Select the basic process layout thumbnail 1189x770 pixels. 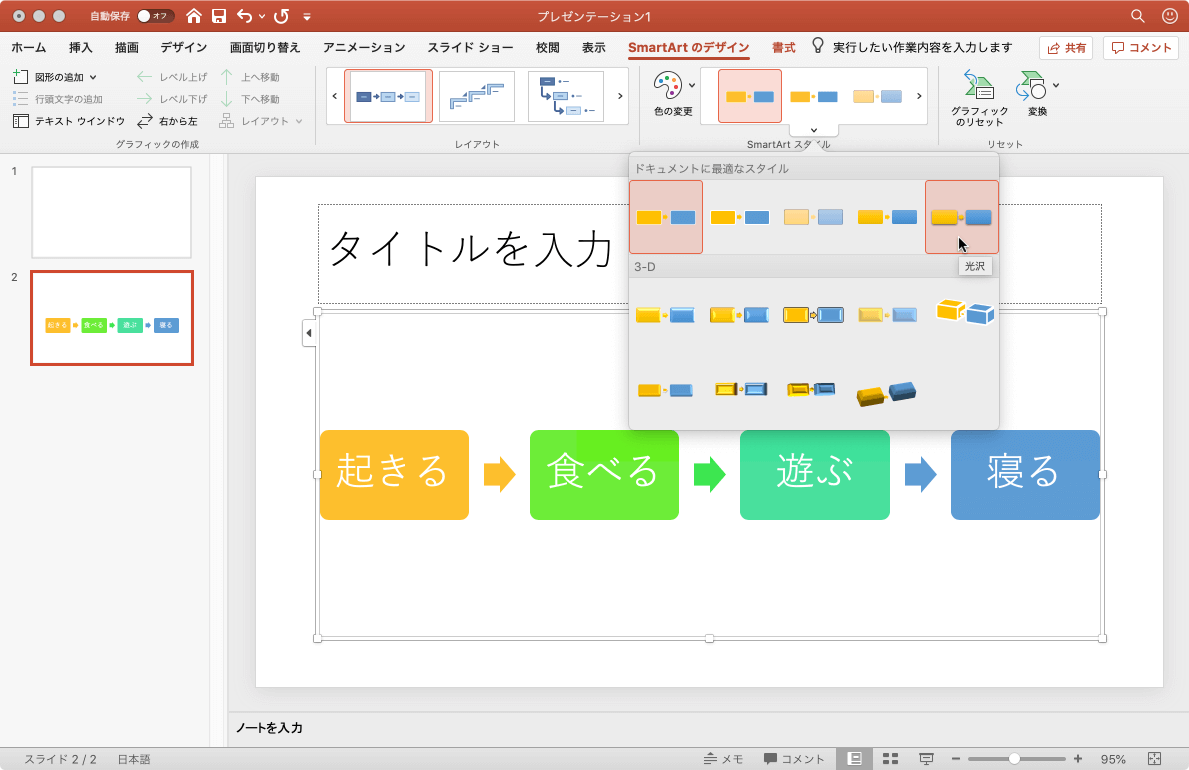click(388, 96)
